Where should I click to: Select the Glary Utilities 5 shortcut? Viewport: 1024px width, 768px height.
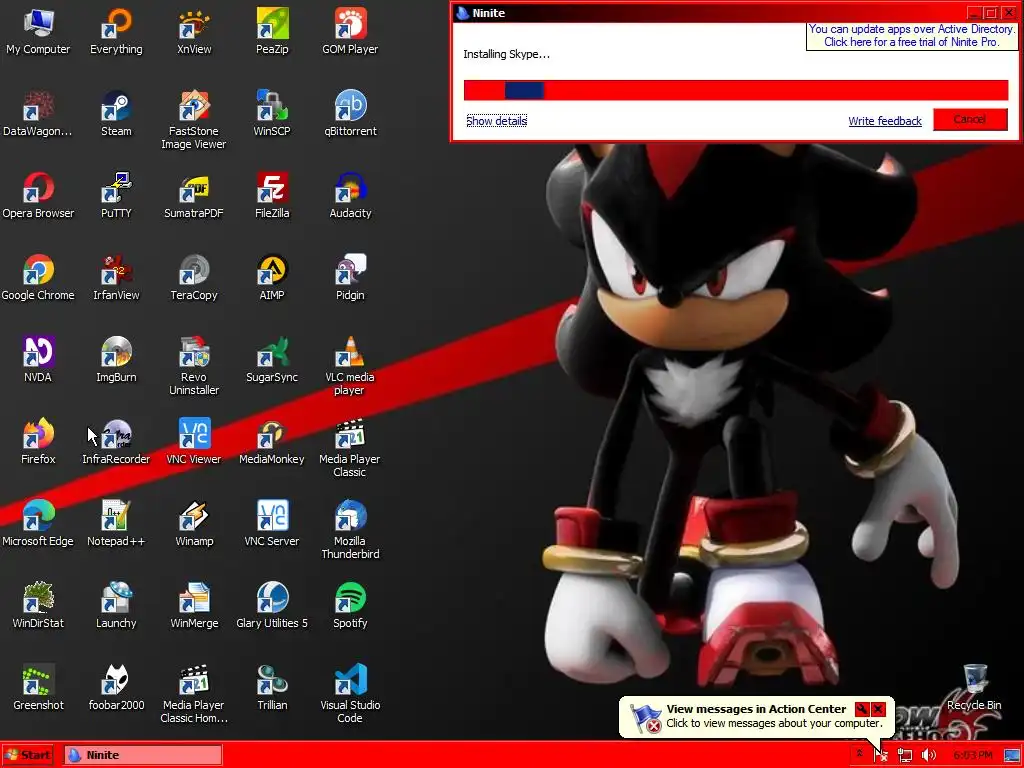272,605
